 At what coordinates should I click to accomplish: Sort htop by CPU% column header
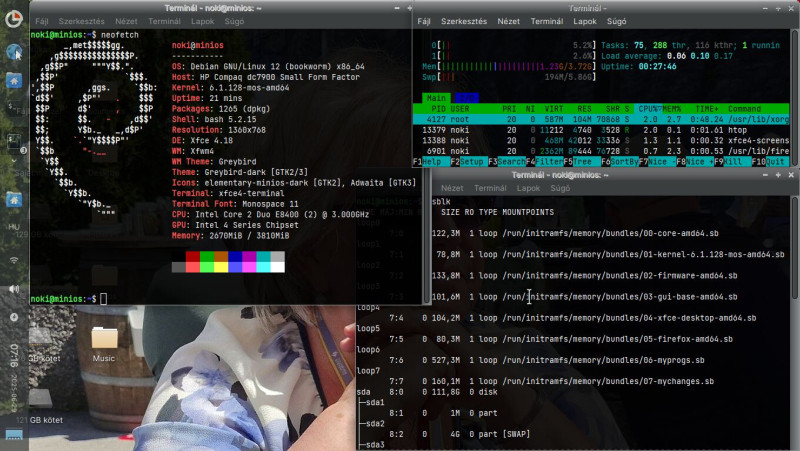point(648,109)
